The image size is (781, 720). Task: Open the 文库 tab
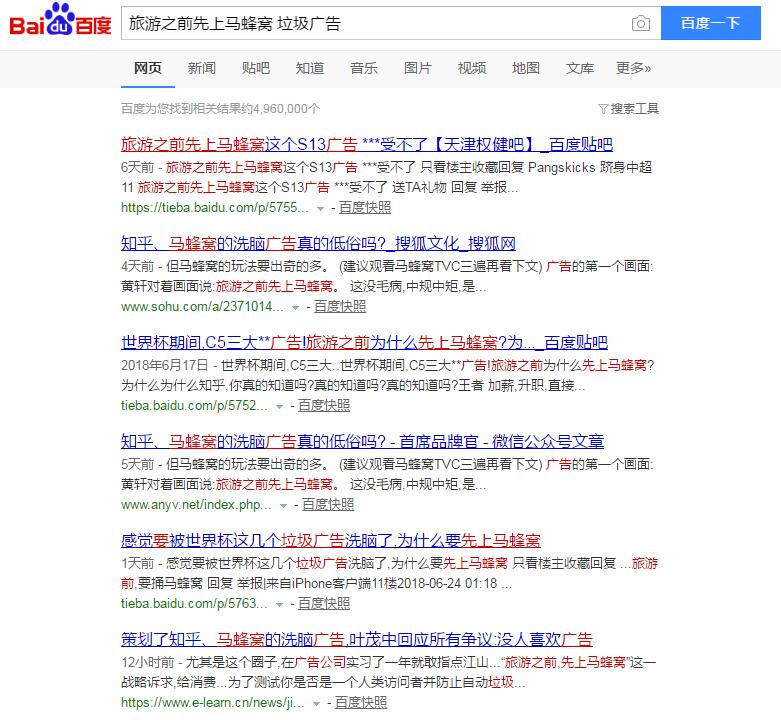[580, 68]
